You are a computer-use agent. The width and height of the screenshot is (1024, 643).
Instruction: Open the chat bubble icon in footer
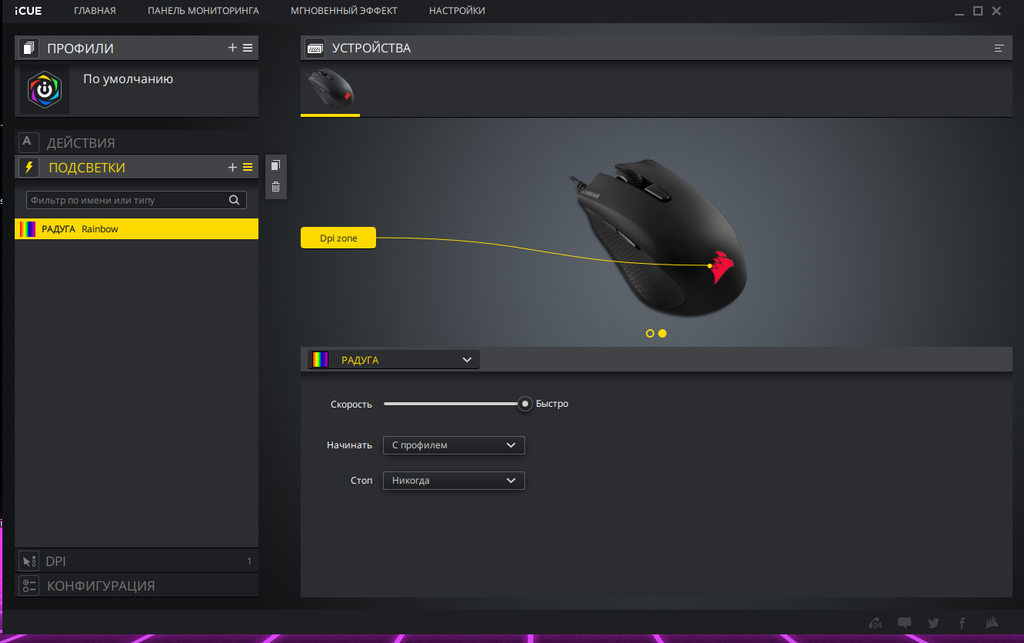point(904,623)
